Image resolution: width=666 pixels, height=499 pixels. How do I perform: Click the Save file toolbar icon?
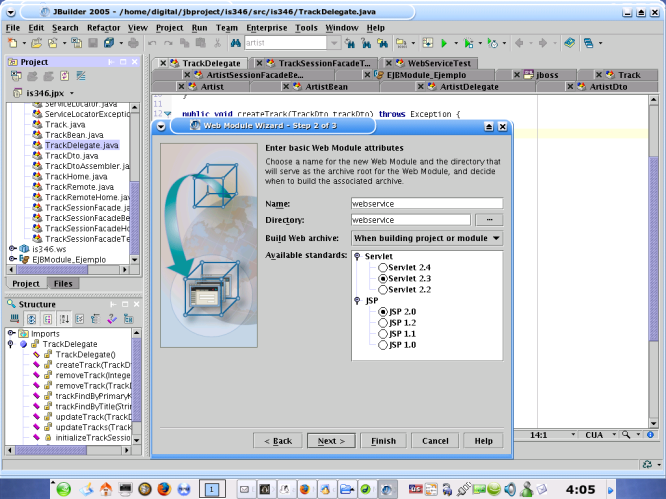[92, 44]
